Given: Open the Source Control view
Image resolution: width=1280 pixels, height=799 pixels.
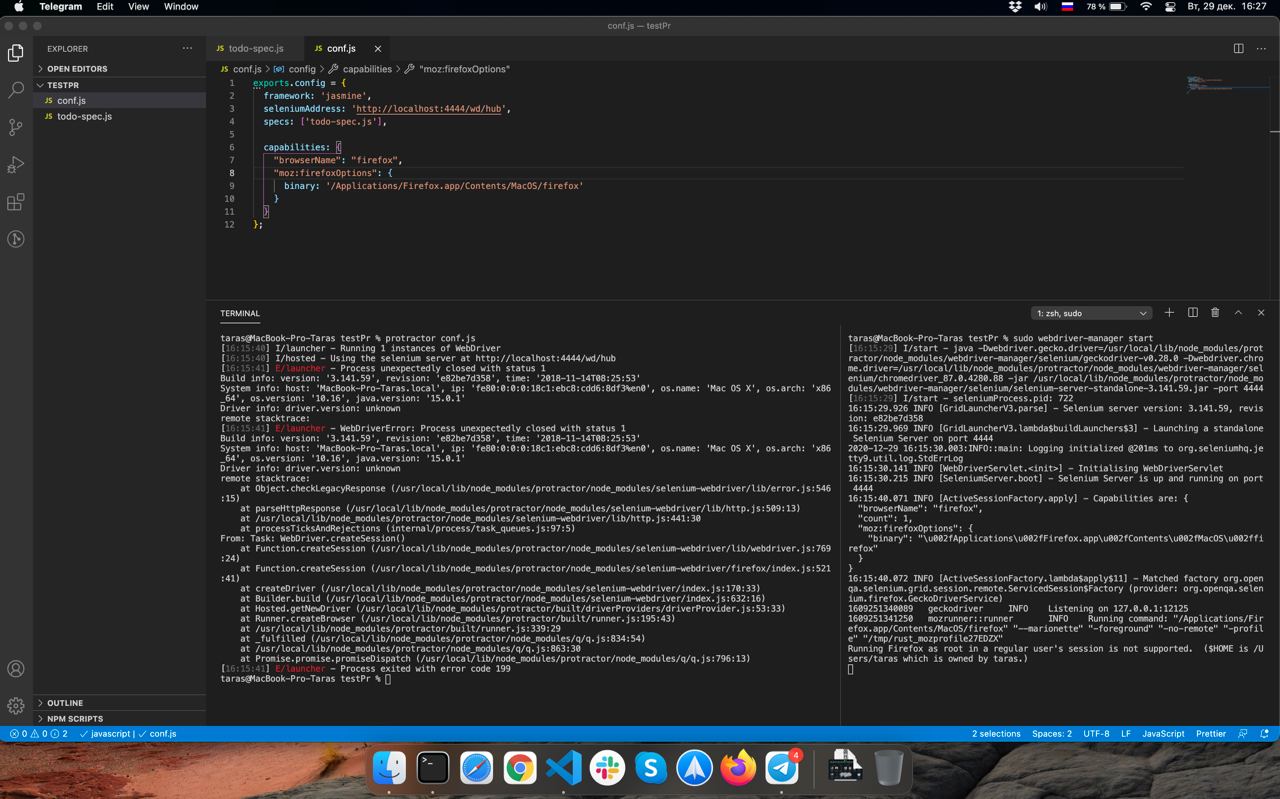Looking at the screenshot, I should (x=16, y=127).
